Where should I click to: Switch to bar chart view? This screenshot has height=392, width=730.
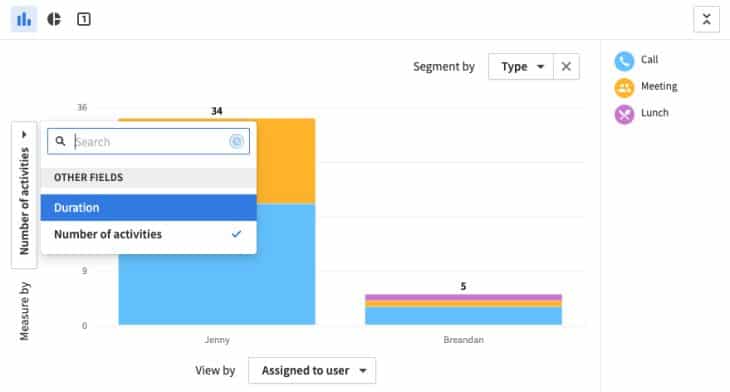click(24, 19)
